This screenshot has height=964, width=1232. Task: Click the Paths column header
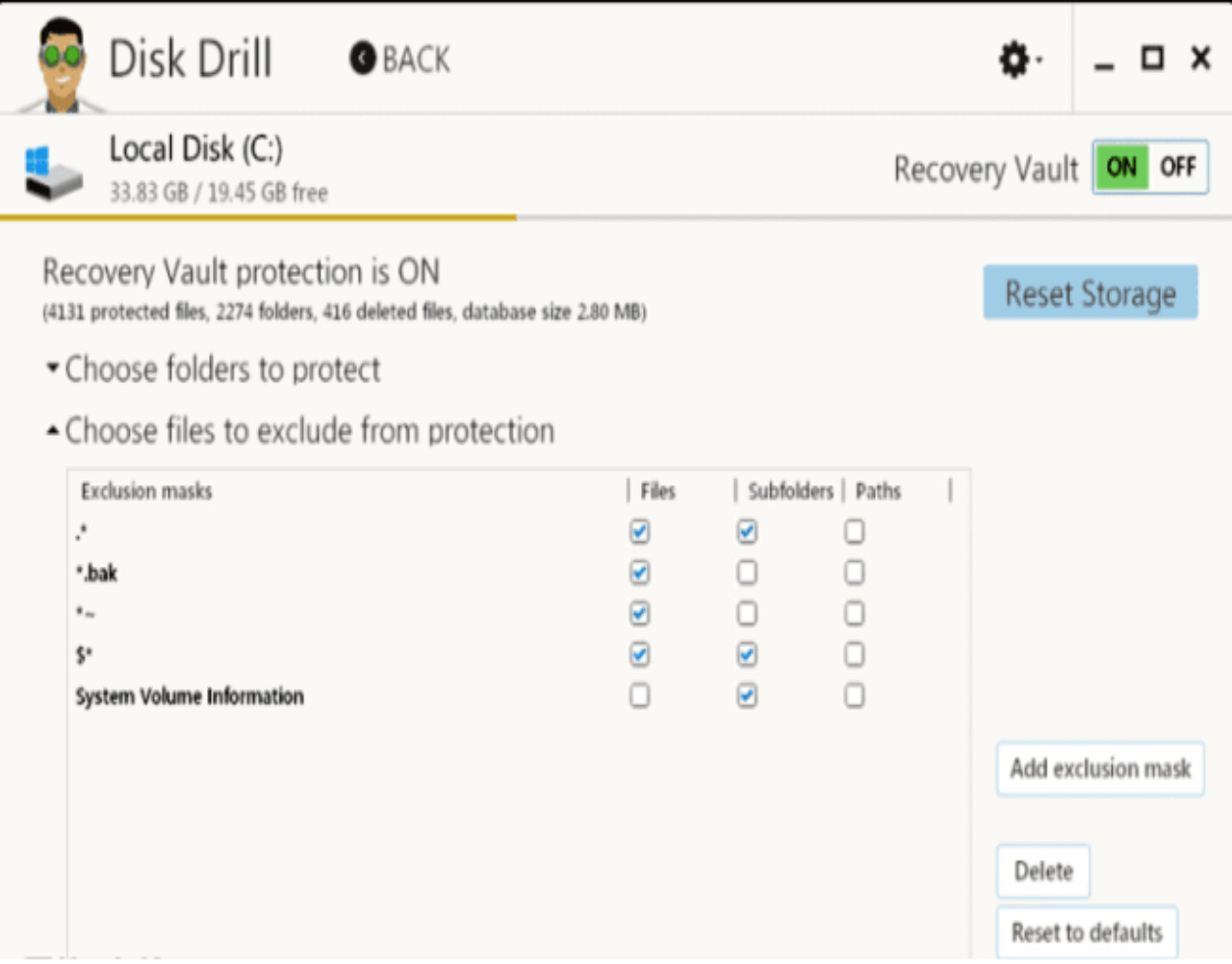coord(878,492)
